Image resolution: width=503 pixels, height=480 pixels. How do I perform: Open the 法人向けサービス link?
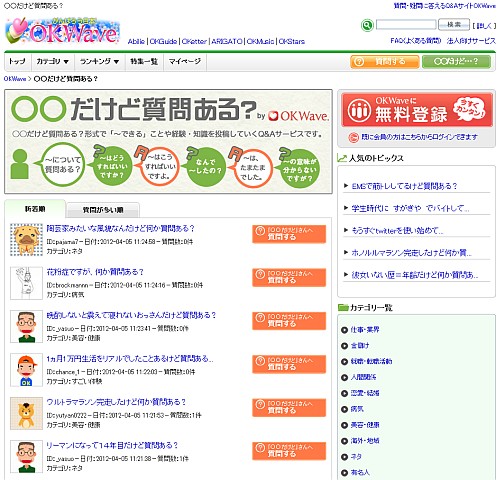pos(471,41)
